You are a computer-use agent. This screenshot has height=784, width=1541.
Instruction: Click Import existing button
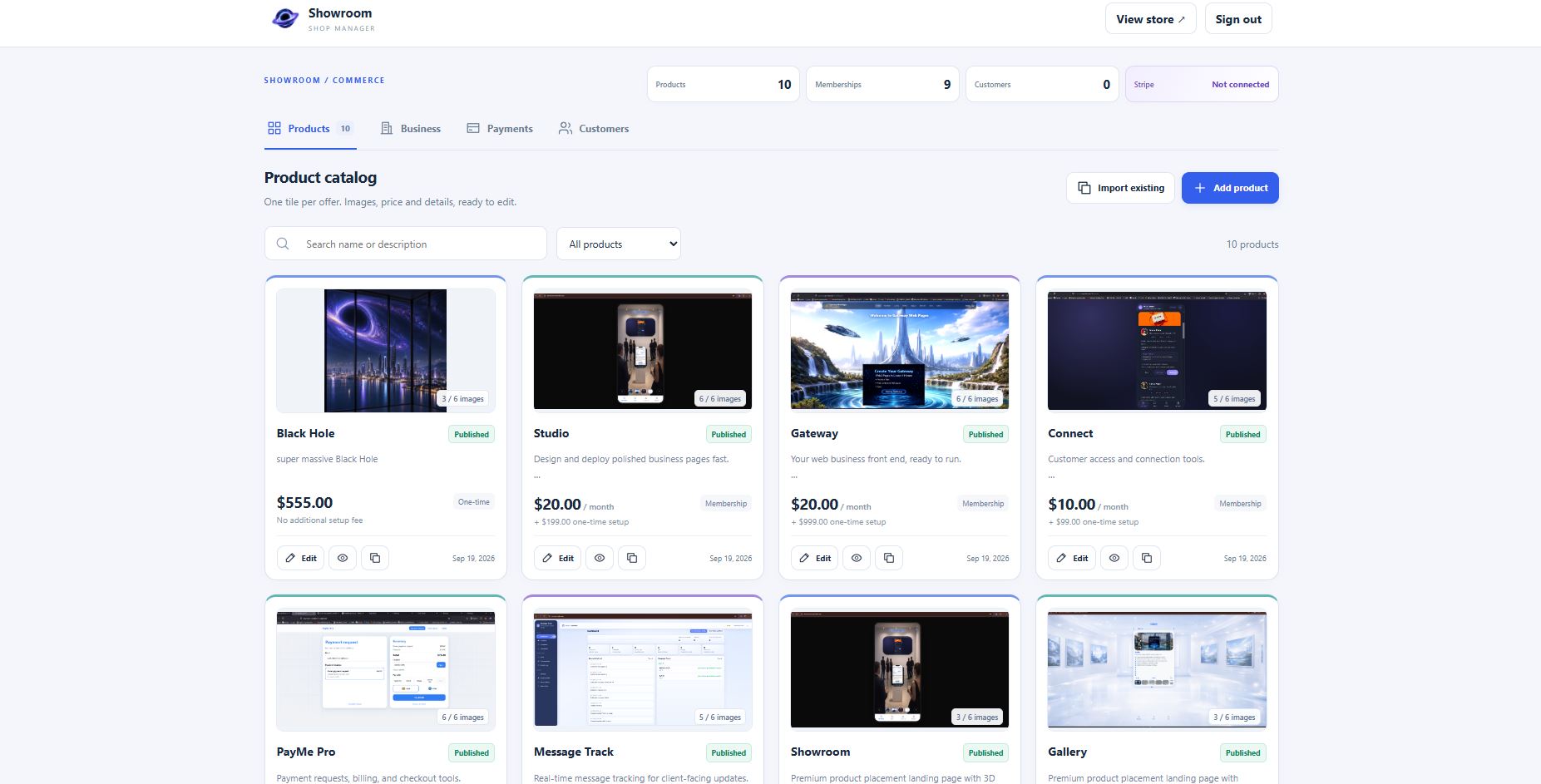(x=1120, y=188)
